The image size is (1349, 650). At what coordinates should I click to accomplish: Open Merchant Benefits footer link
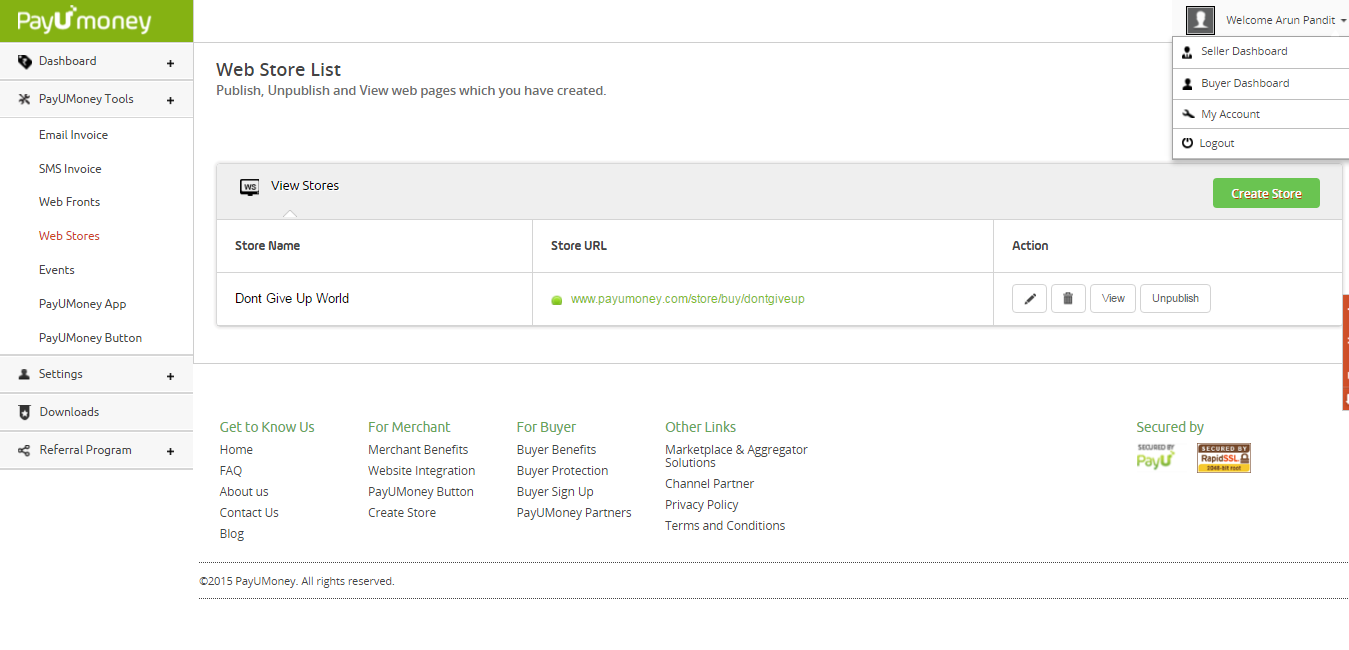tap(418, 450)
